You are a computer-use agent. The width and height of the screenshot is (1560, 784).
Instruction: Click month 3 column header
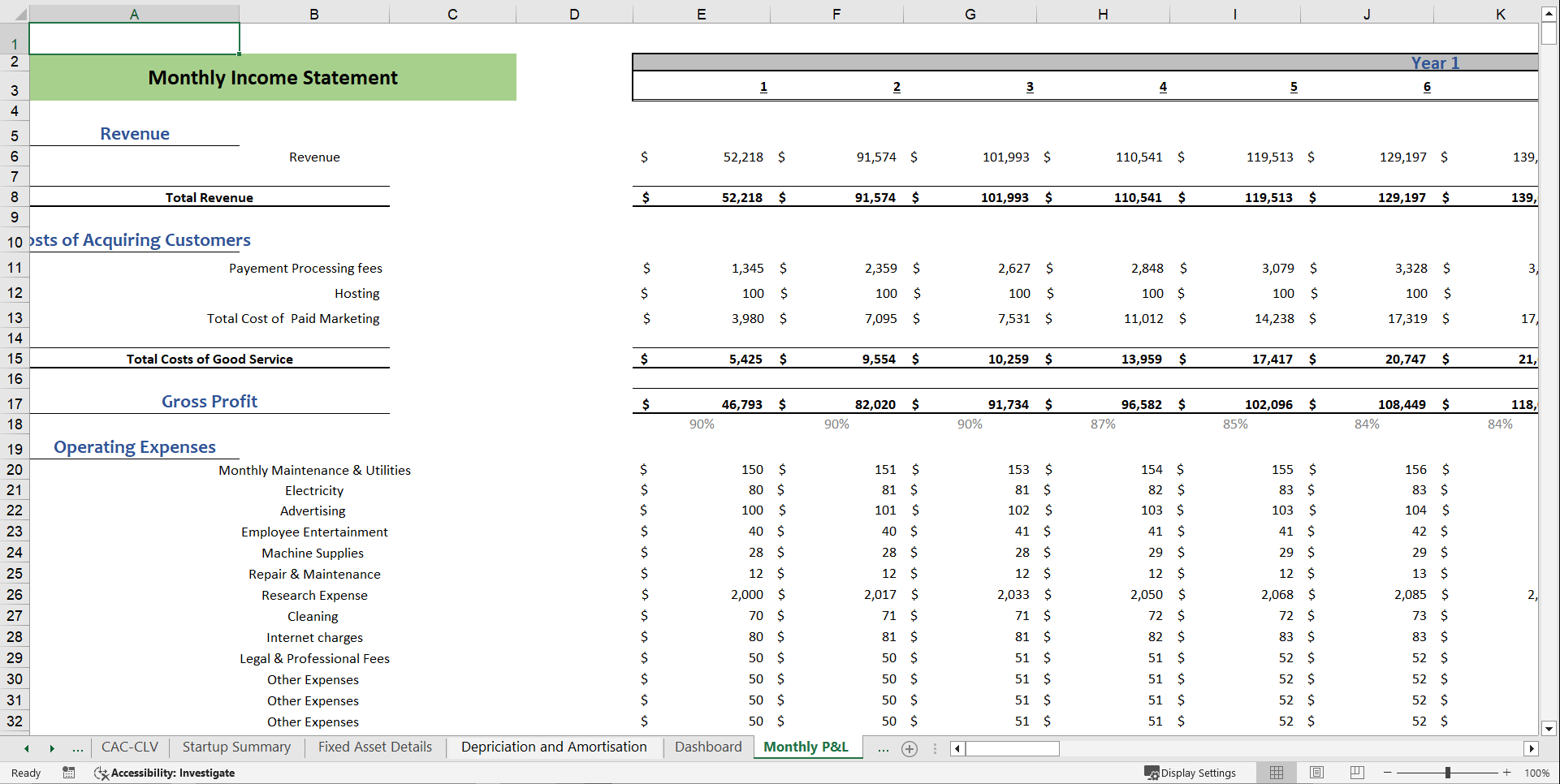click(x=1030, y=87)
